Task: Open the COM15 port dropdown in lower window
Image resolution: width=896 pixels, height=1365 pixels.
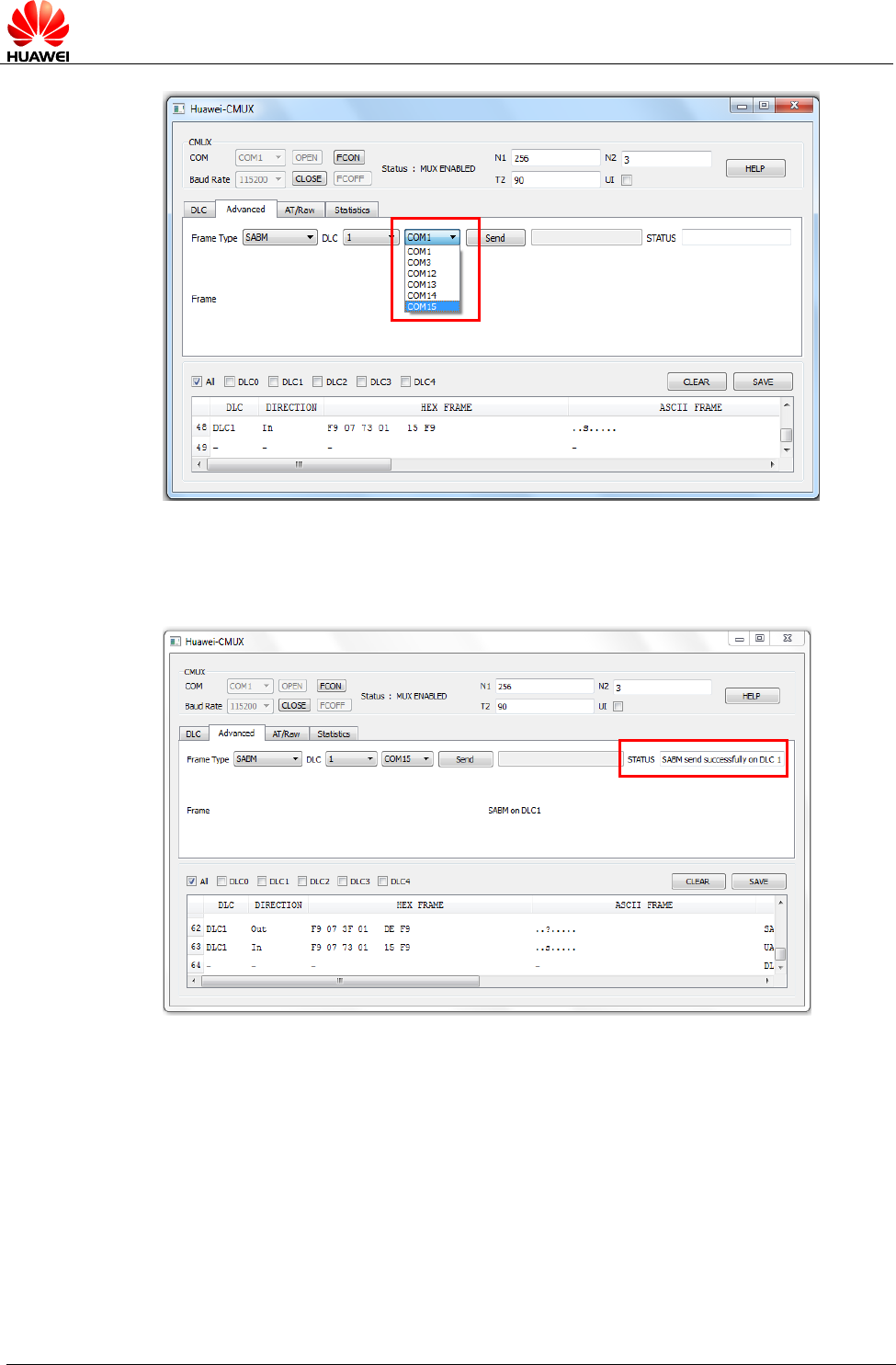Action: pyautogui.click(x=407, y=759)
